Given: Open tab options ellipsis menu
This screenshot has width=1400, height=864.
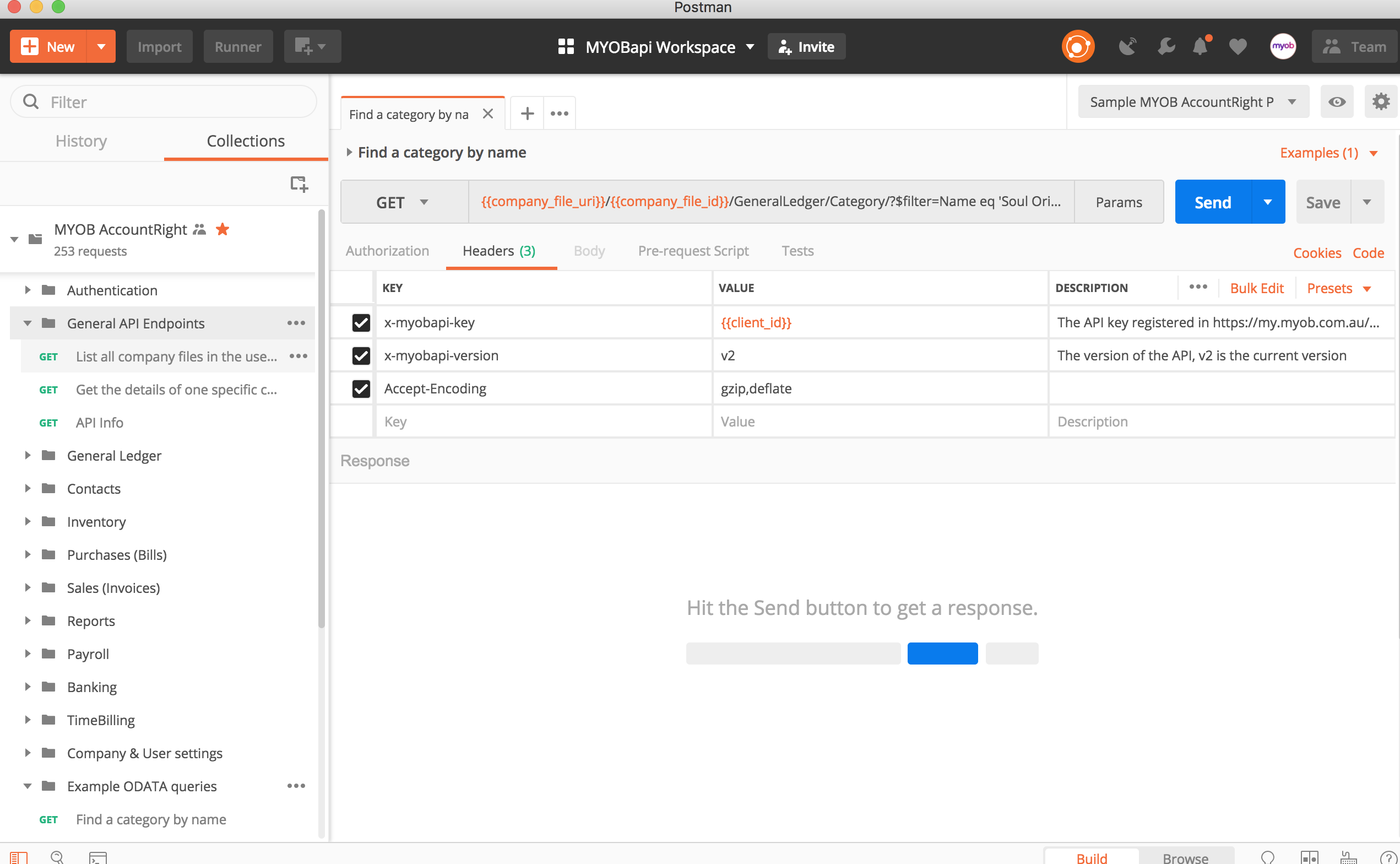Looking at the screenshot, I should coord(559,113).
